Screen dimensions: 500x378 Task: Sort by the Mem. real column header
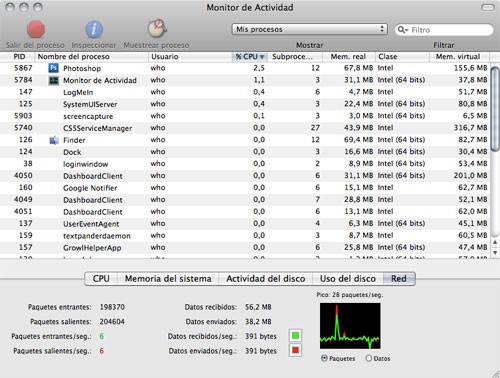click(x=349, y=57)
